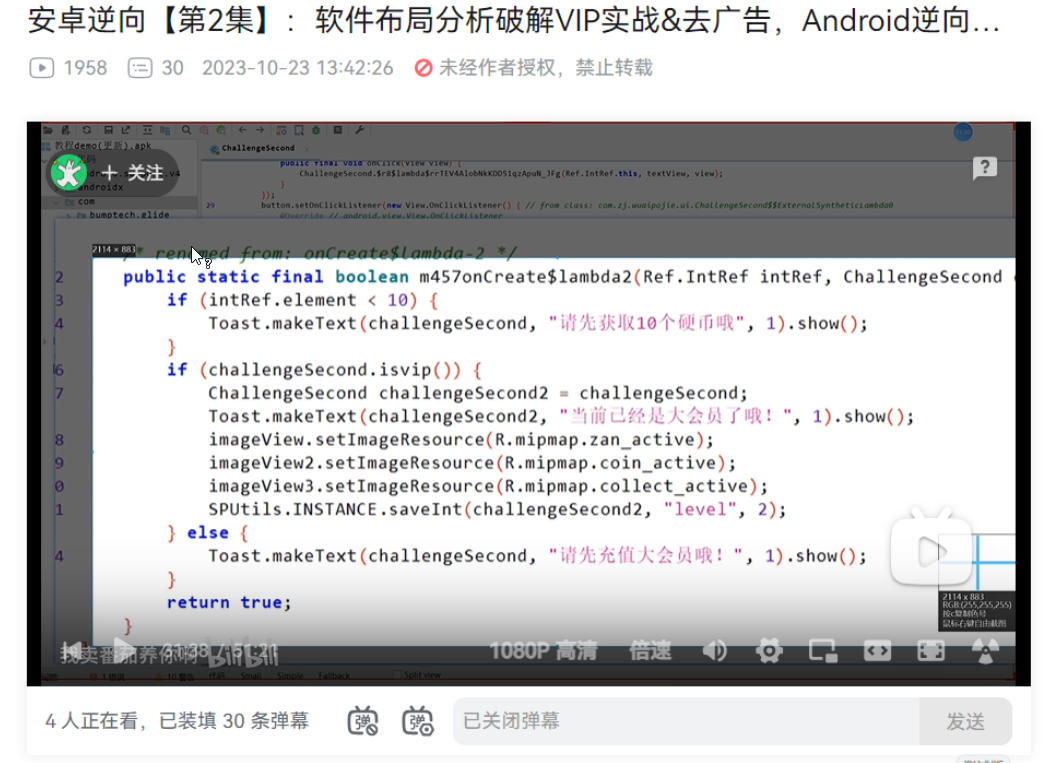Open the 1080P 高清 quality menu
The width and height of the screenshot is (1046, 763).
tap(543, 650)
